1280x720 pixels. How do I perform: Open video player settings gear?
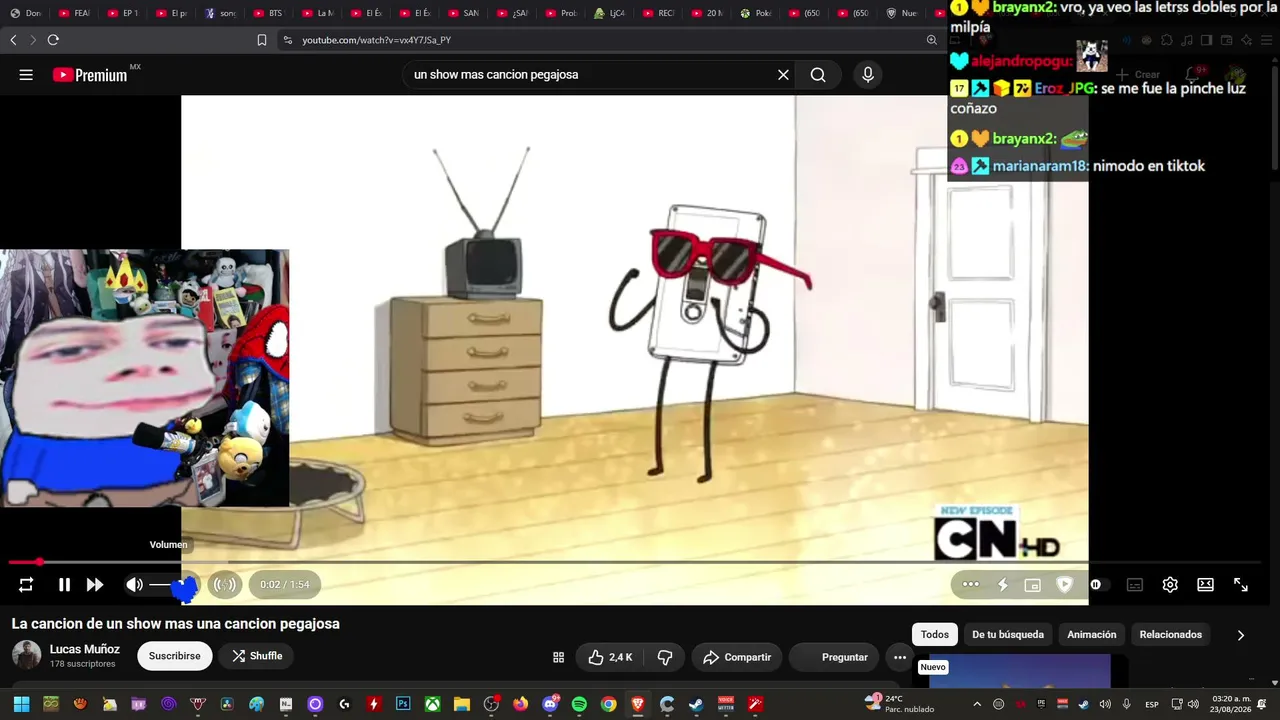(1170, 585)
